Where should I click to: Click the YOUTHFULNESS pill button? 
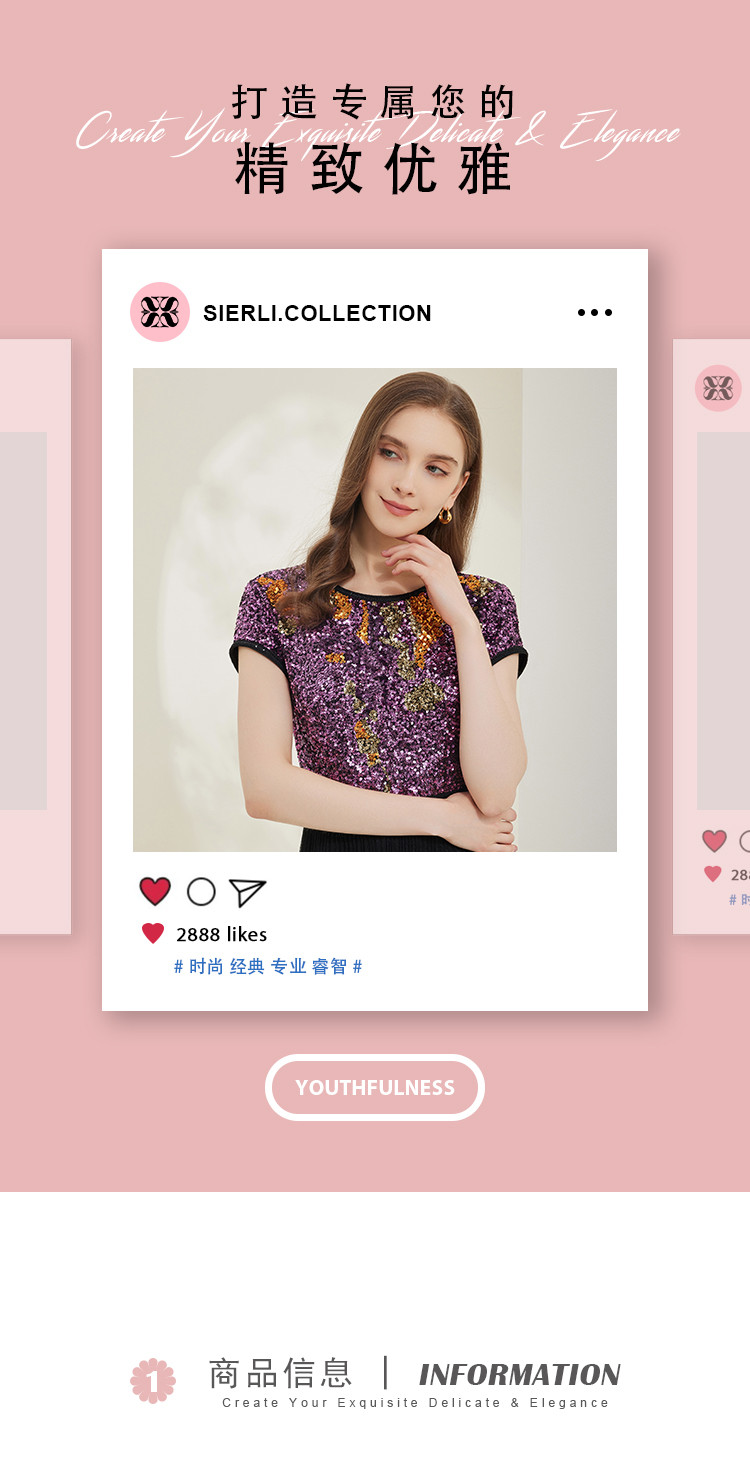375,1087
